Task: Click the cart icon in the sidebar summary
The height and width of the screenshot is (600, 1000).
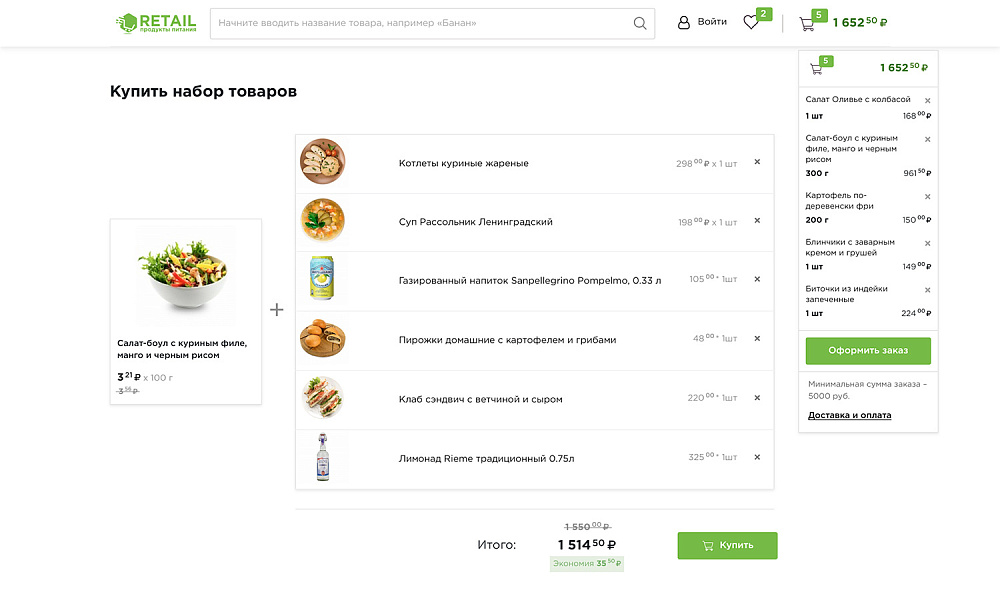Action: pyautogui.click(x=814, y=68)
